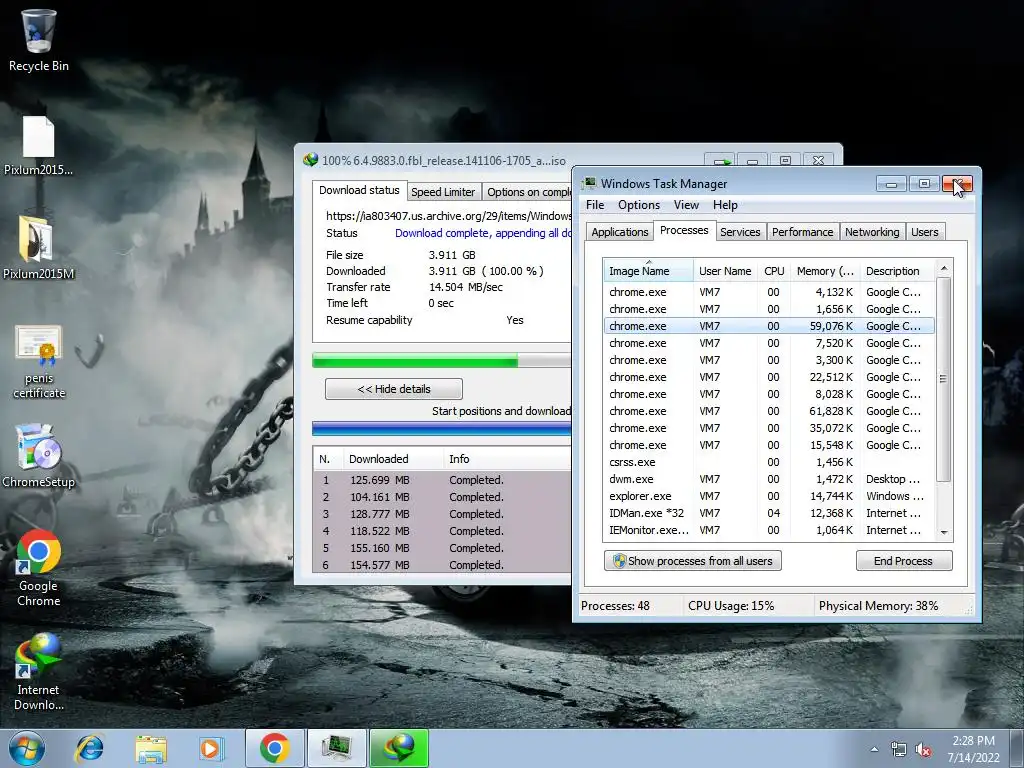Open the Recycle Bin desktop icon
The width and height of the screenshot is (1024, 768).
[39, 39]
